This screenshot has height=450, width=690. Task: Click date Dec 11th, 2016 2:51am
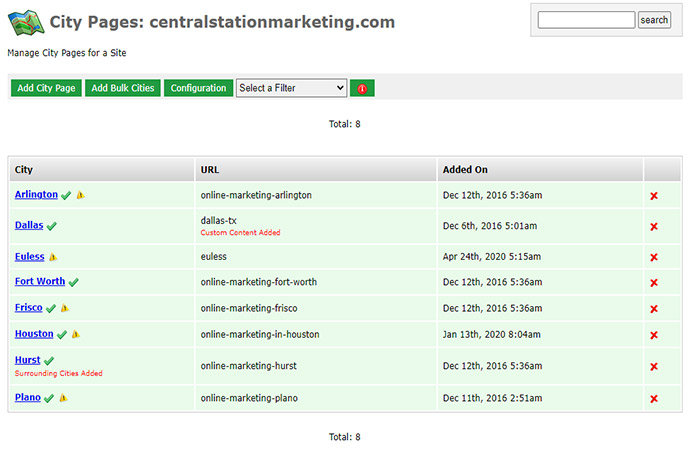(x=492, y=398)
